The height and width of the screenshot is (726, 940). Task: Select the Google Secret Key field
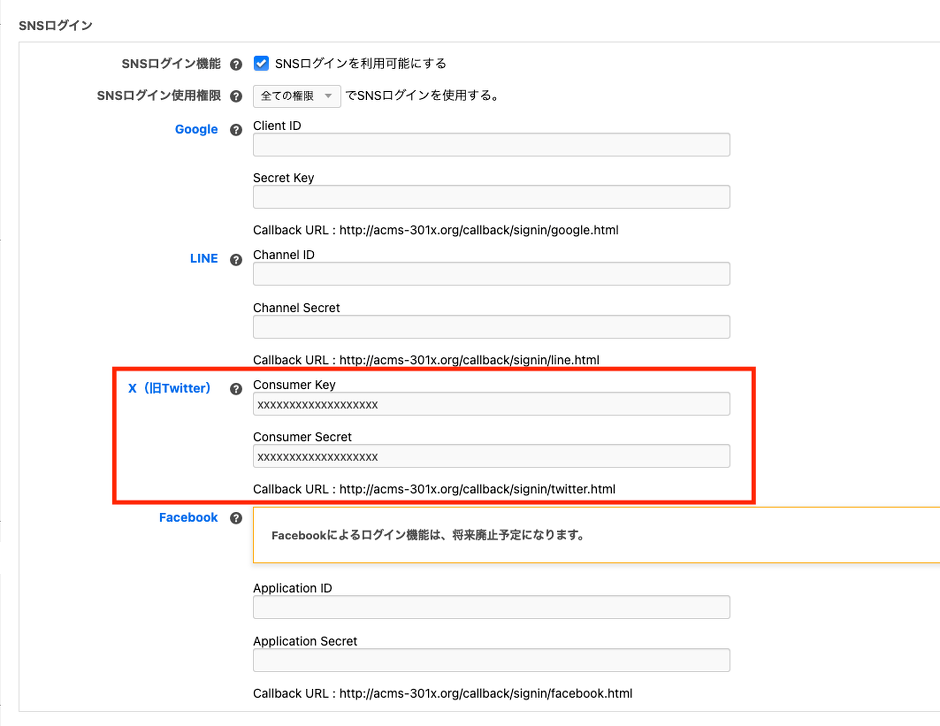coord(491,197)
